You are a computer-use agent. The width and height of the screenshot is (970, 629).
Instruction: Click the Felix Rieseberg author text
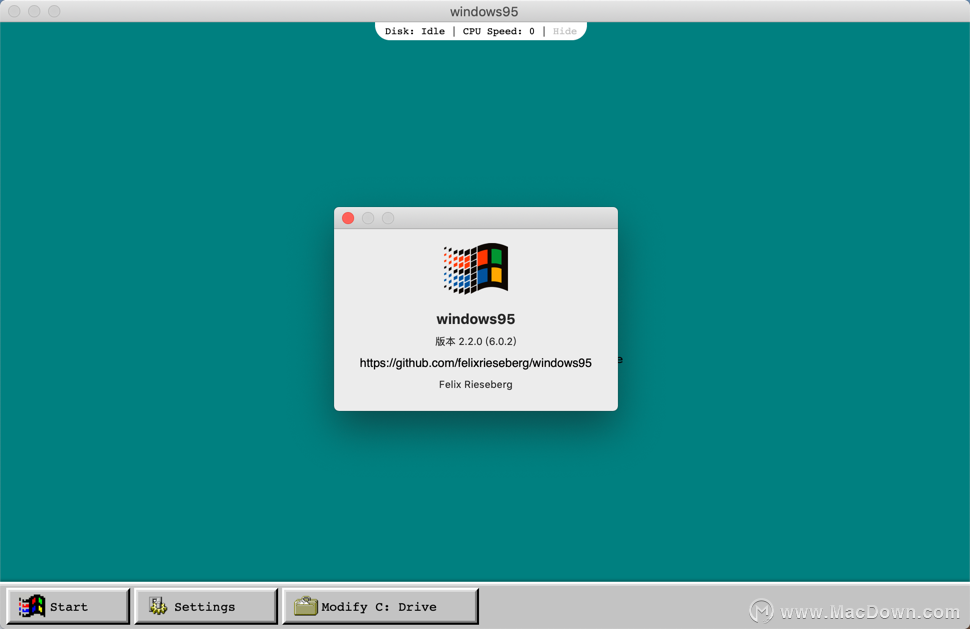tap(475, 385)
